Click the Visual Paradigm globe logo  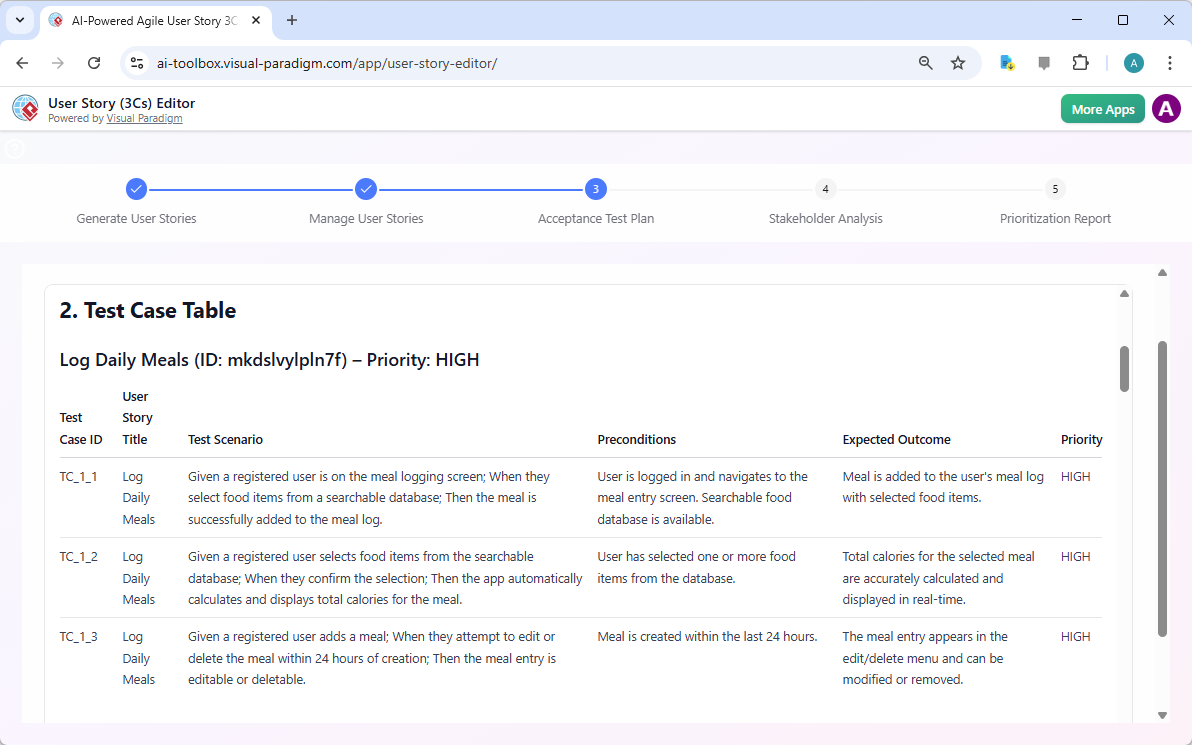[x=25, y=108]
